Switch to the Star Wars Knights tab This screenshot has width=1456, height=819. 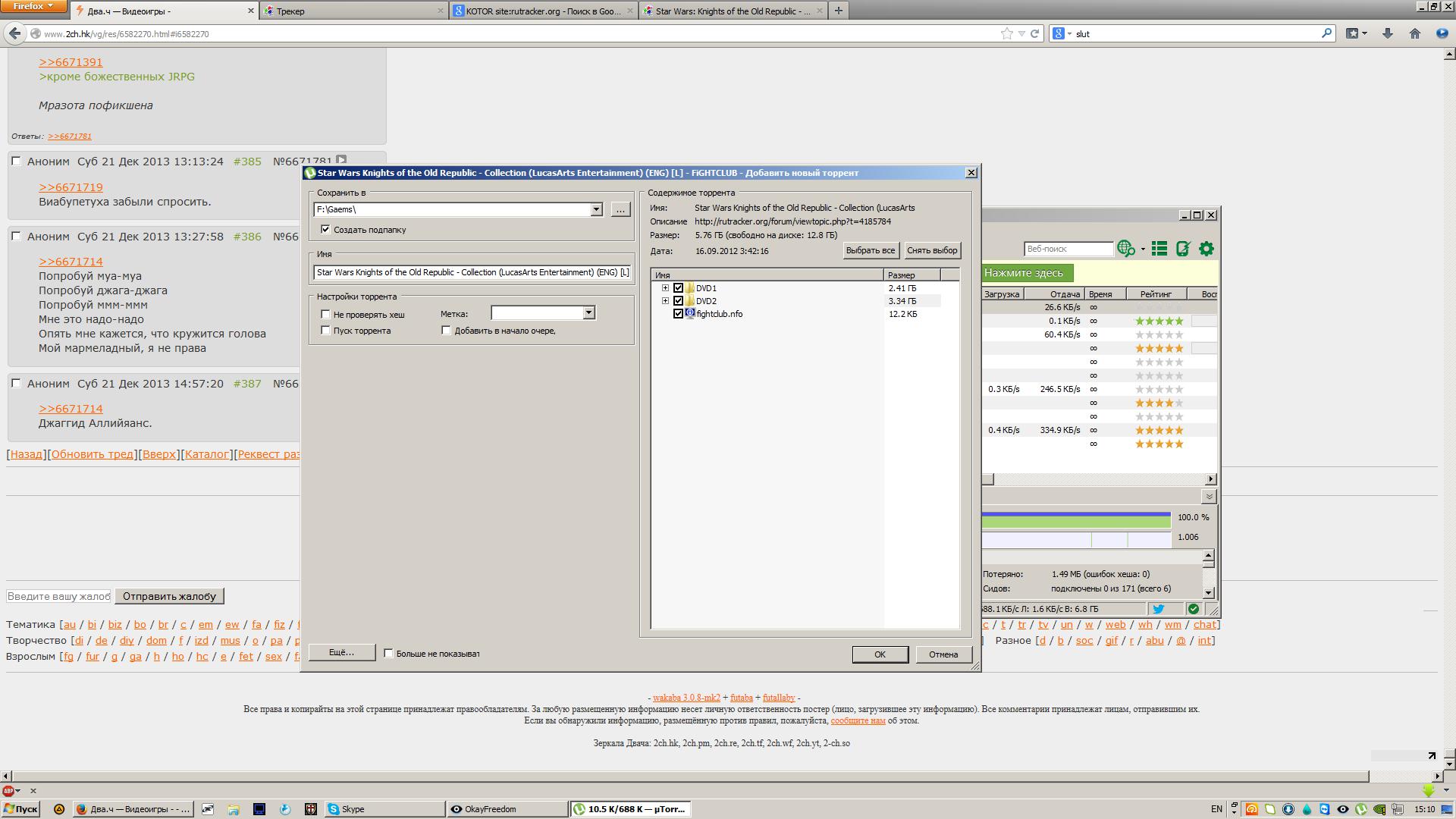pos(733,11)
